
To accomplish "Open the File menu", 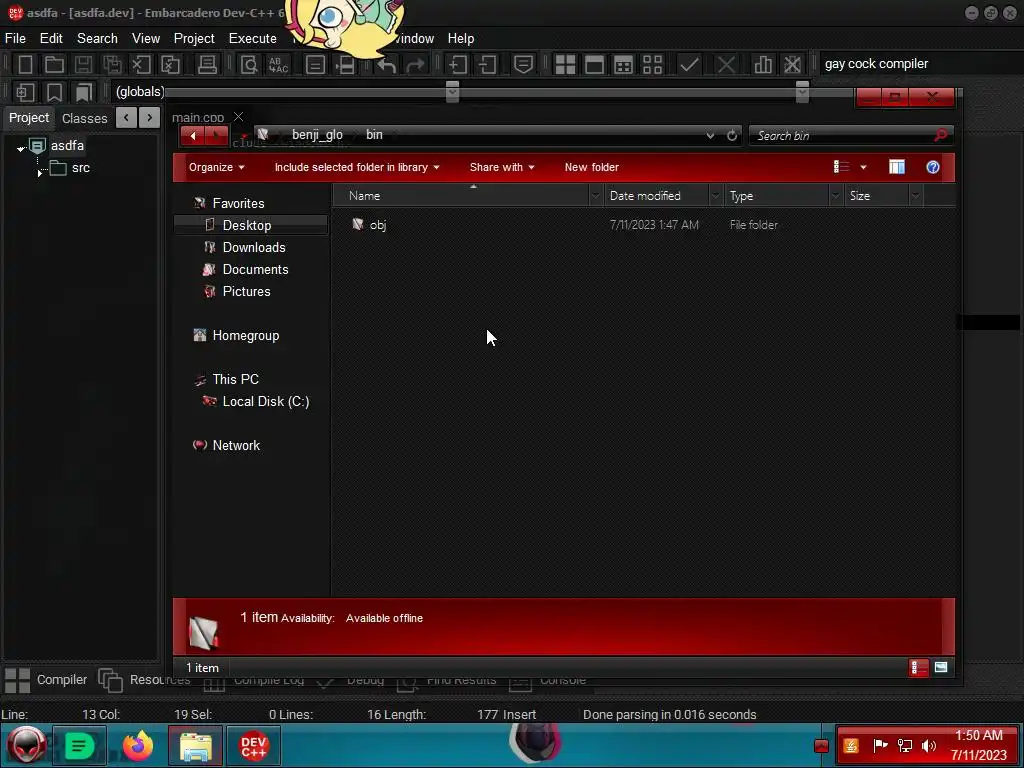I will pos(15,39).
